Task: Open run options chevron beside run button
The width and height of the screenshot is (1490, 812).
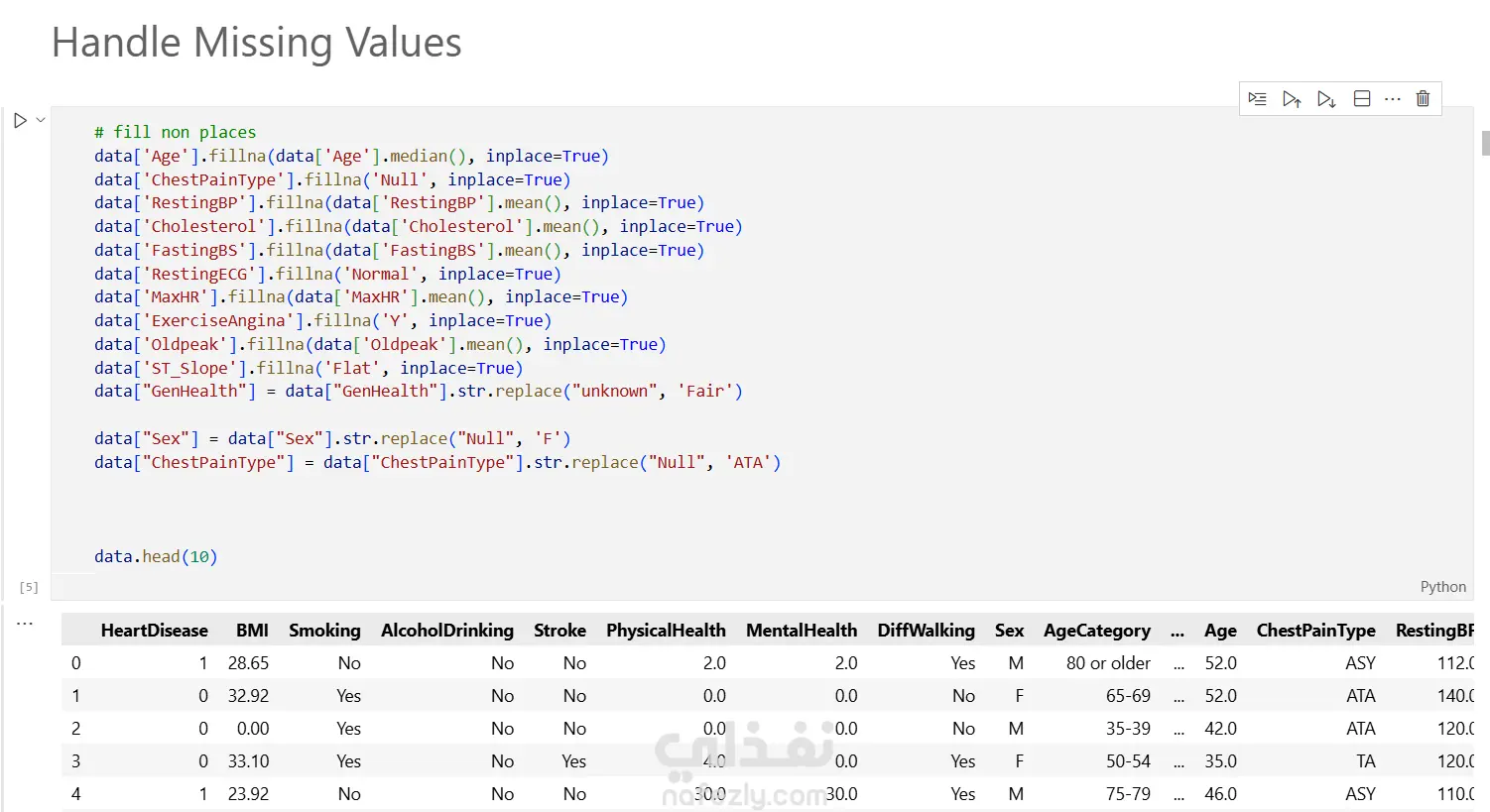Action: [41, 120]
